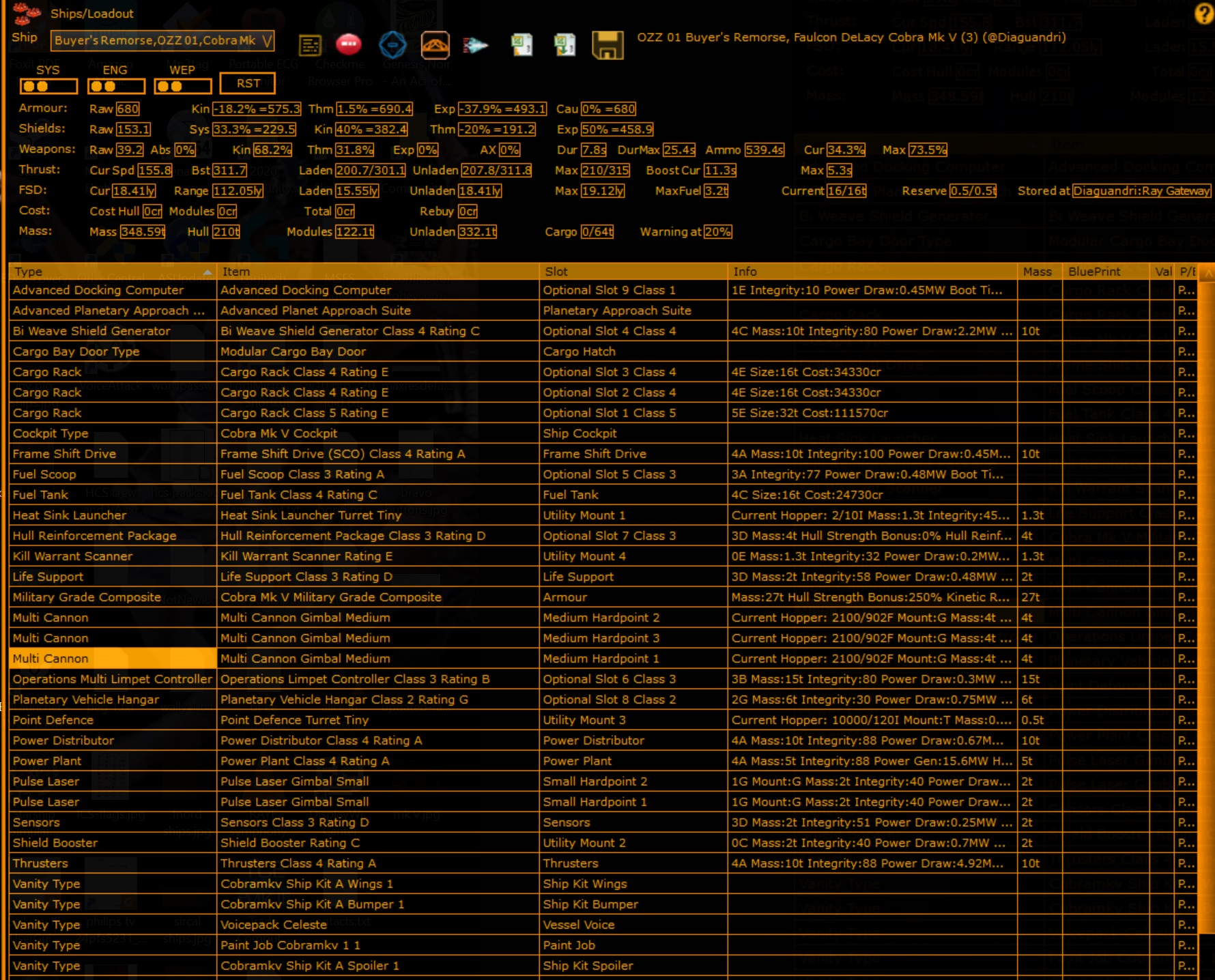Click the FSD Range 112.05ly value
The height and width of the screenshot is (980, 1215).
point(238,191)
